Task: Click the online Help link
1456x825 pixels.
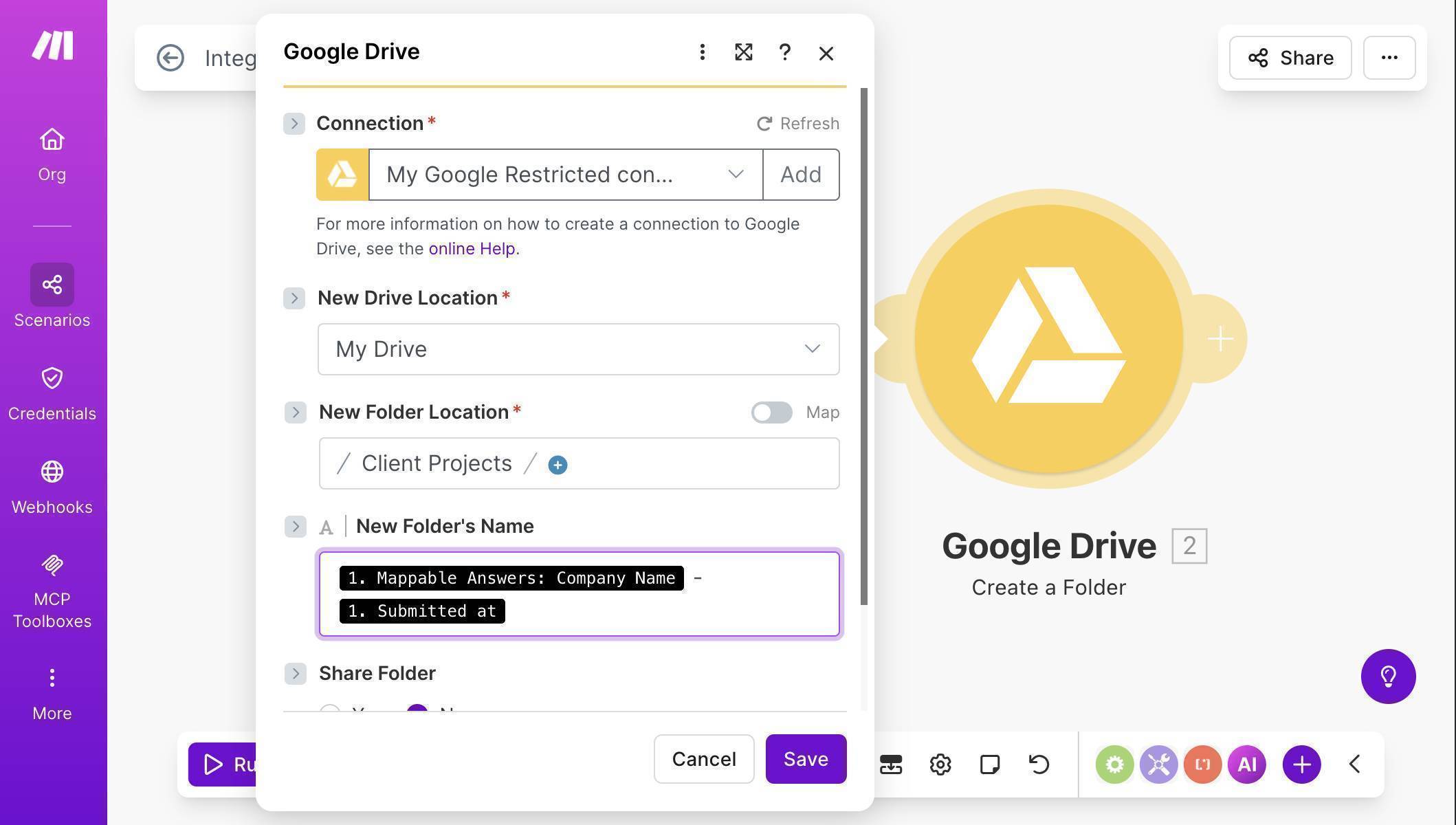Action: click(x=472, y=248)
